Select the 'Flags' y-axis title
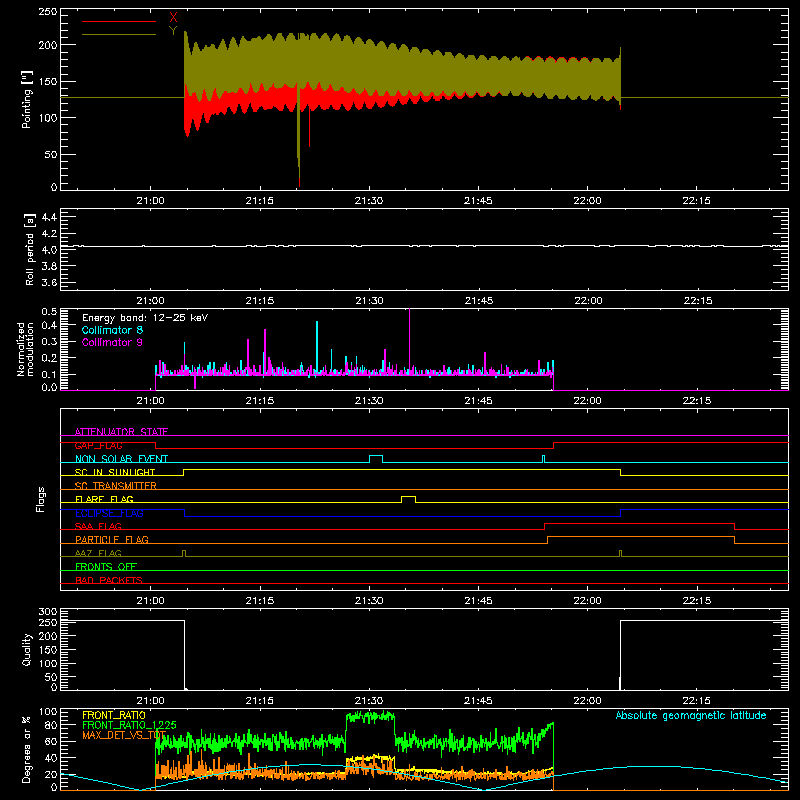 pos(40,499)
